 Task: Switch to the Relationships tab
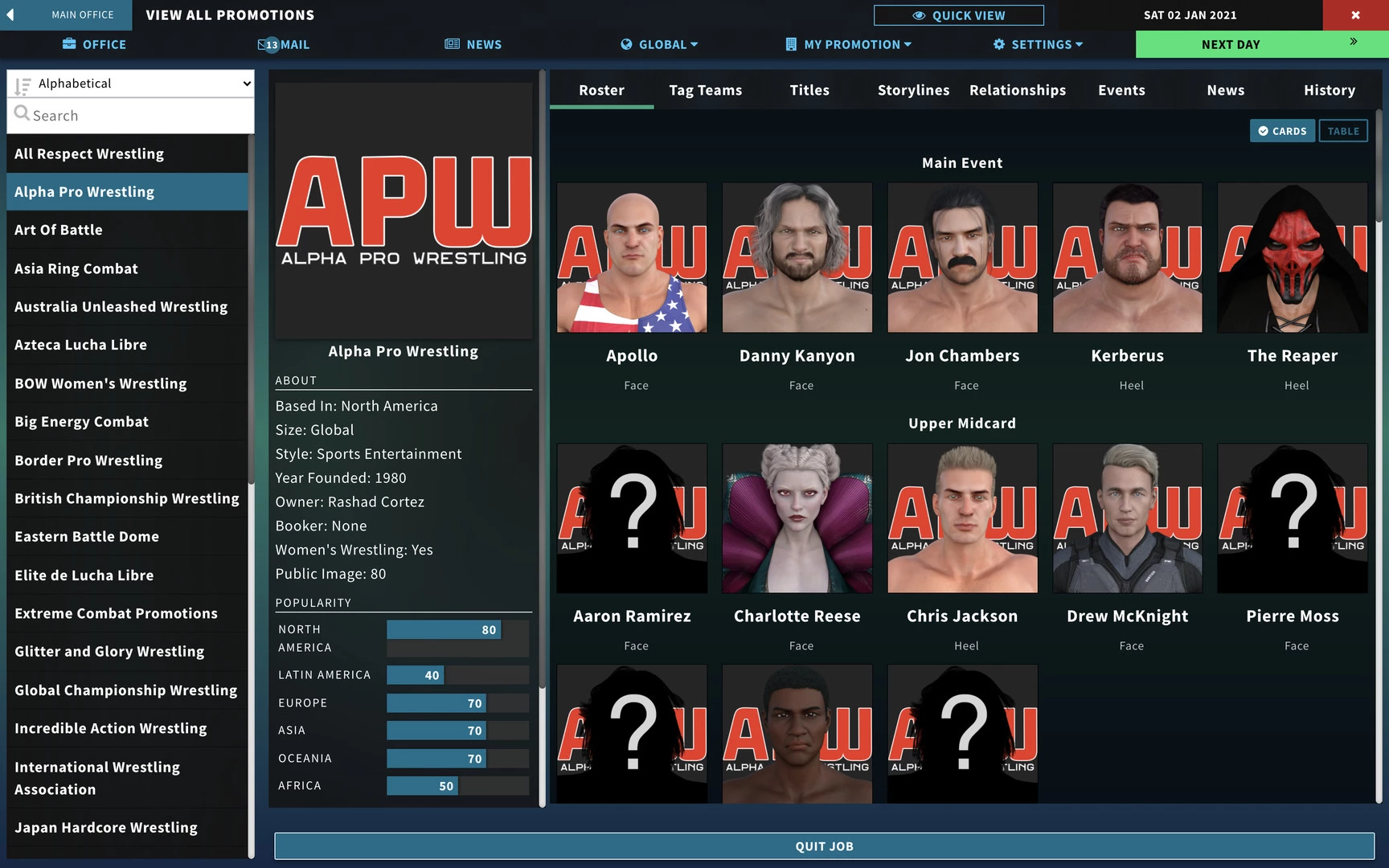coord(1018,90)
